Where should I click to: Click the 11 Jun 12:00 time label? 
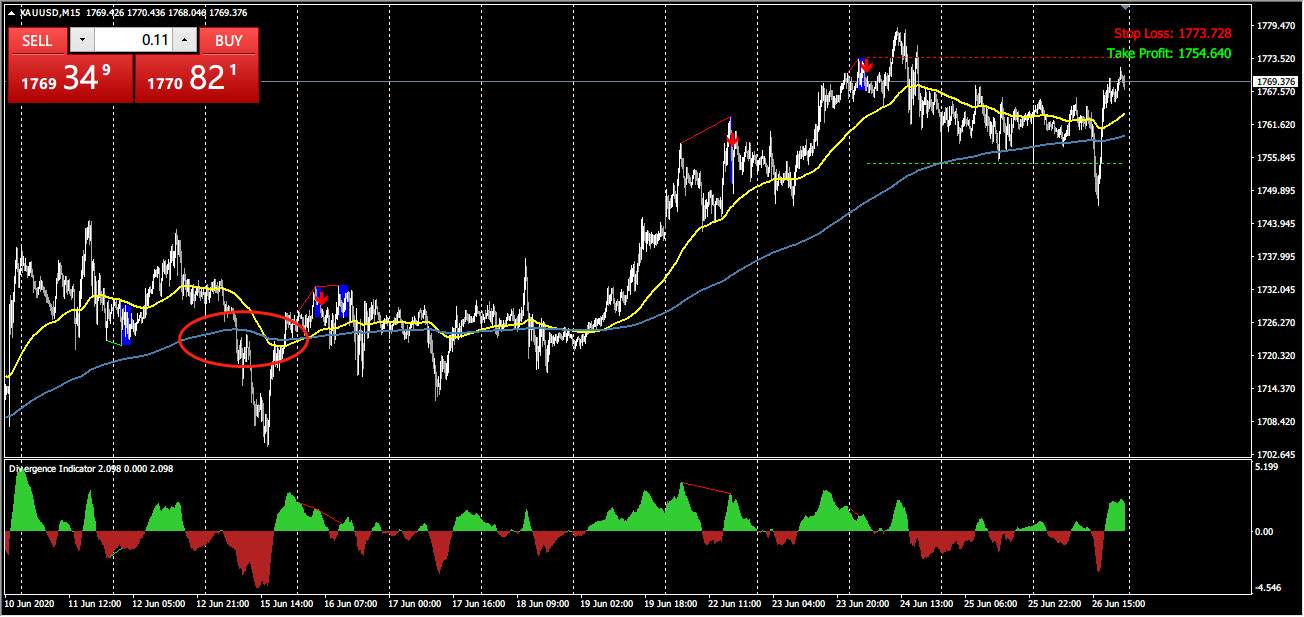[95, 605]
